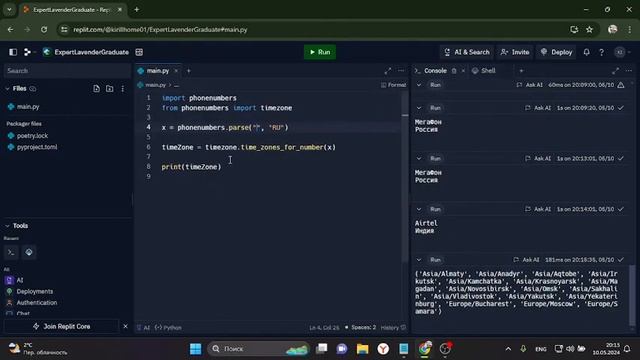Bookmark this page with the star icon
Image resolution: width=640 pixels, height=360 pixels.
click(589, 29)
